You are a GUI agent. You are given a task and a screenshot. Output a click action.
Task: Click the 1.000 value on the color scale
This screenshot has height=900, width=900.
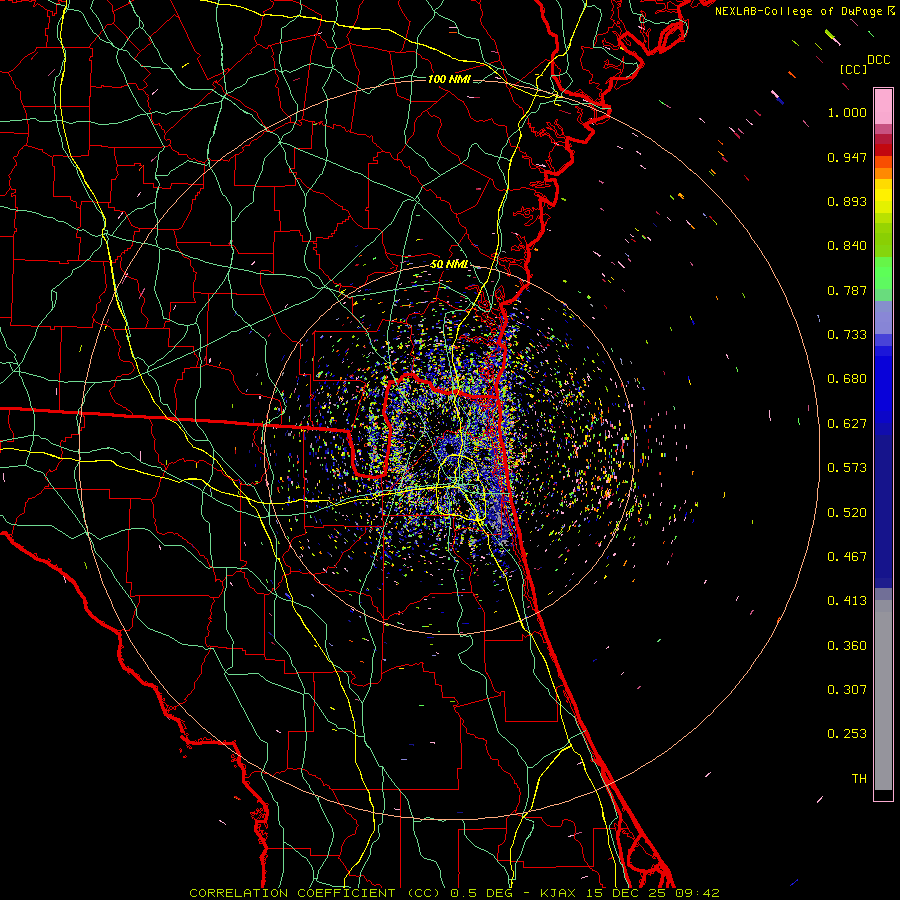click(847, 112)
